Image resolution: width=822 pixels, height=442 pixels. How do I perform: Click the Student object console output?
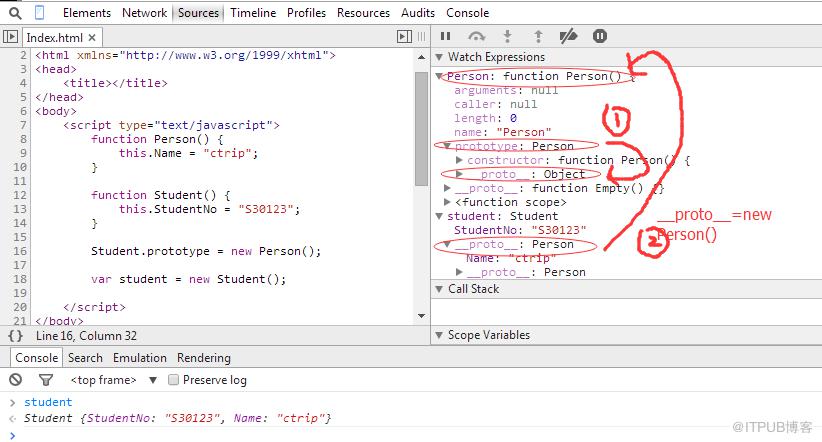tap(177, 418)
